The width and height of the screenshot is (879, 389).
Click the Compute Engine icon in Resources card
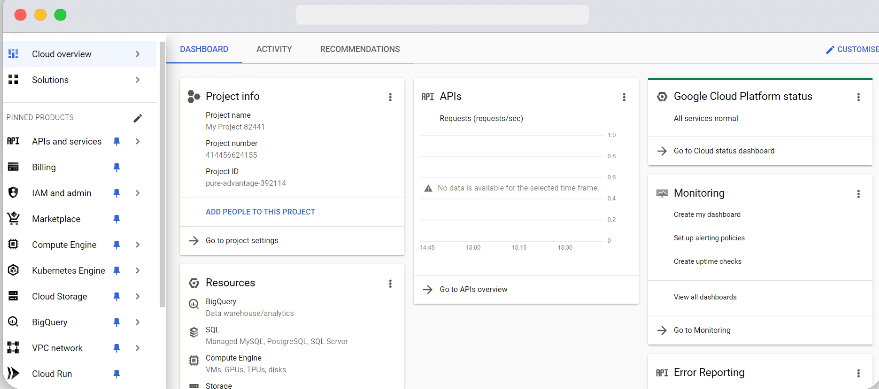point(194,360)
